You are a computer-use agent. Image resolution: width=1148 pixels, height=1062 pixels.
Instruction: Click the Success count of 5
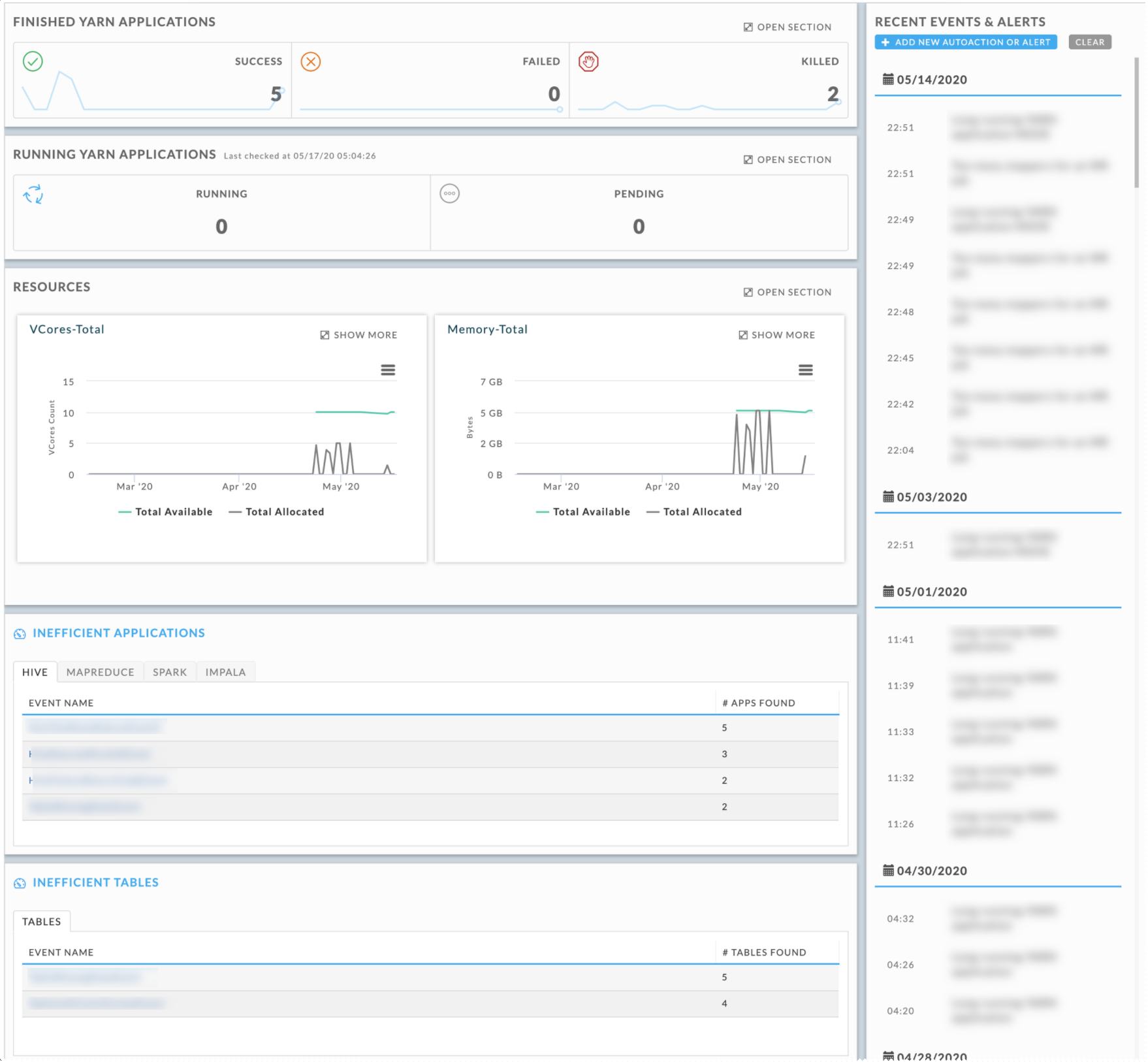[276, 94]
